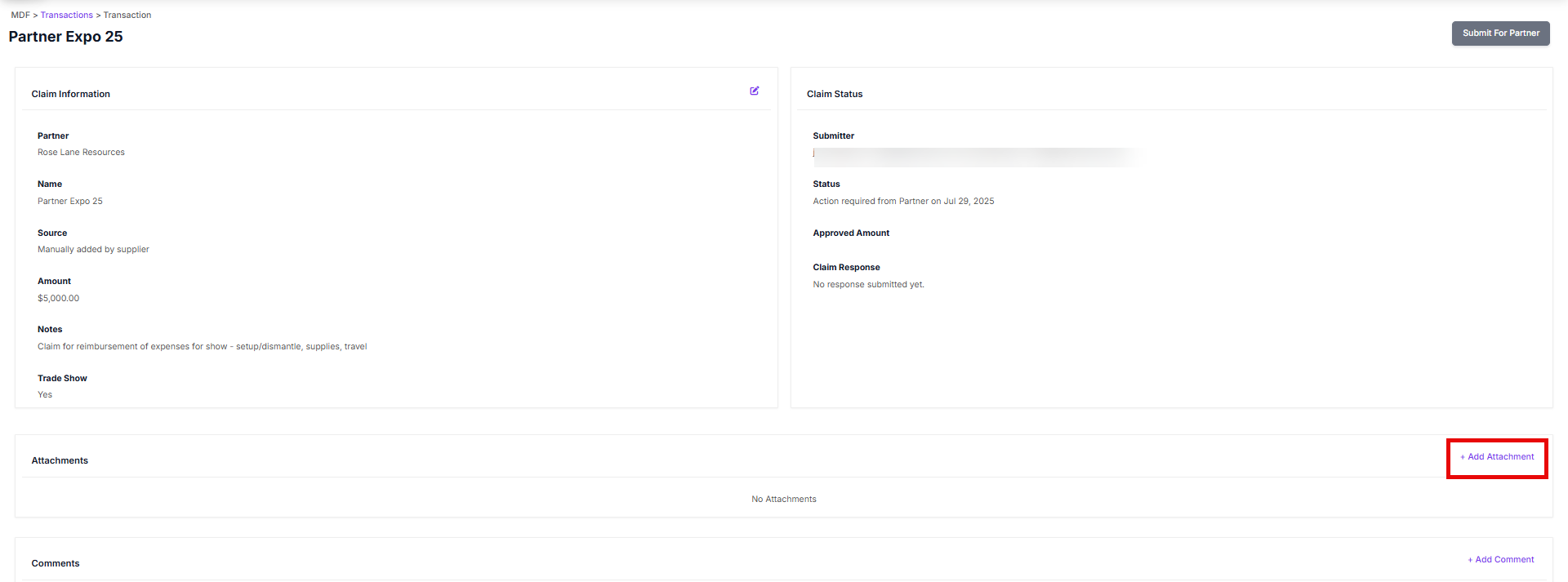Image resolution: width=1568 pixels, height=582 pixels.
Task: Click the Partner Expo 25 page title
Action: tap(65, 37)
